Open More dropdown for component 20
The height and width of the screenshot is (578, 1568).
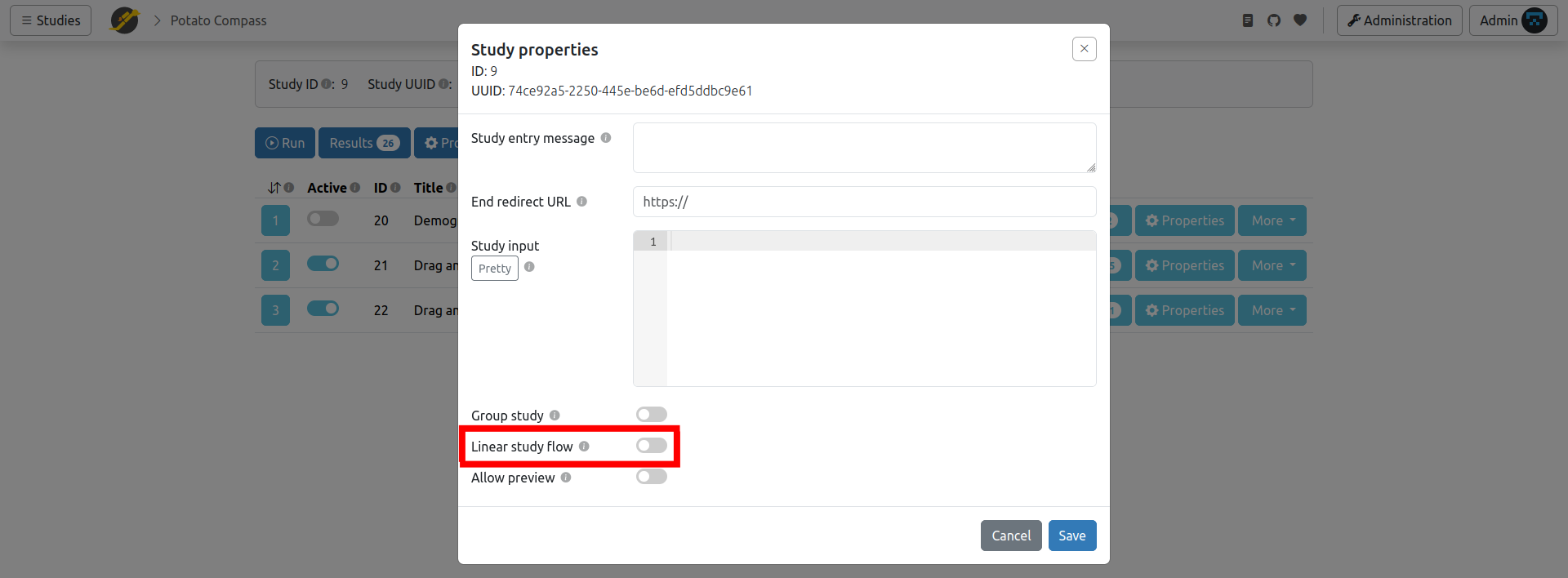1272,220
